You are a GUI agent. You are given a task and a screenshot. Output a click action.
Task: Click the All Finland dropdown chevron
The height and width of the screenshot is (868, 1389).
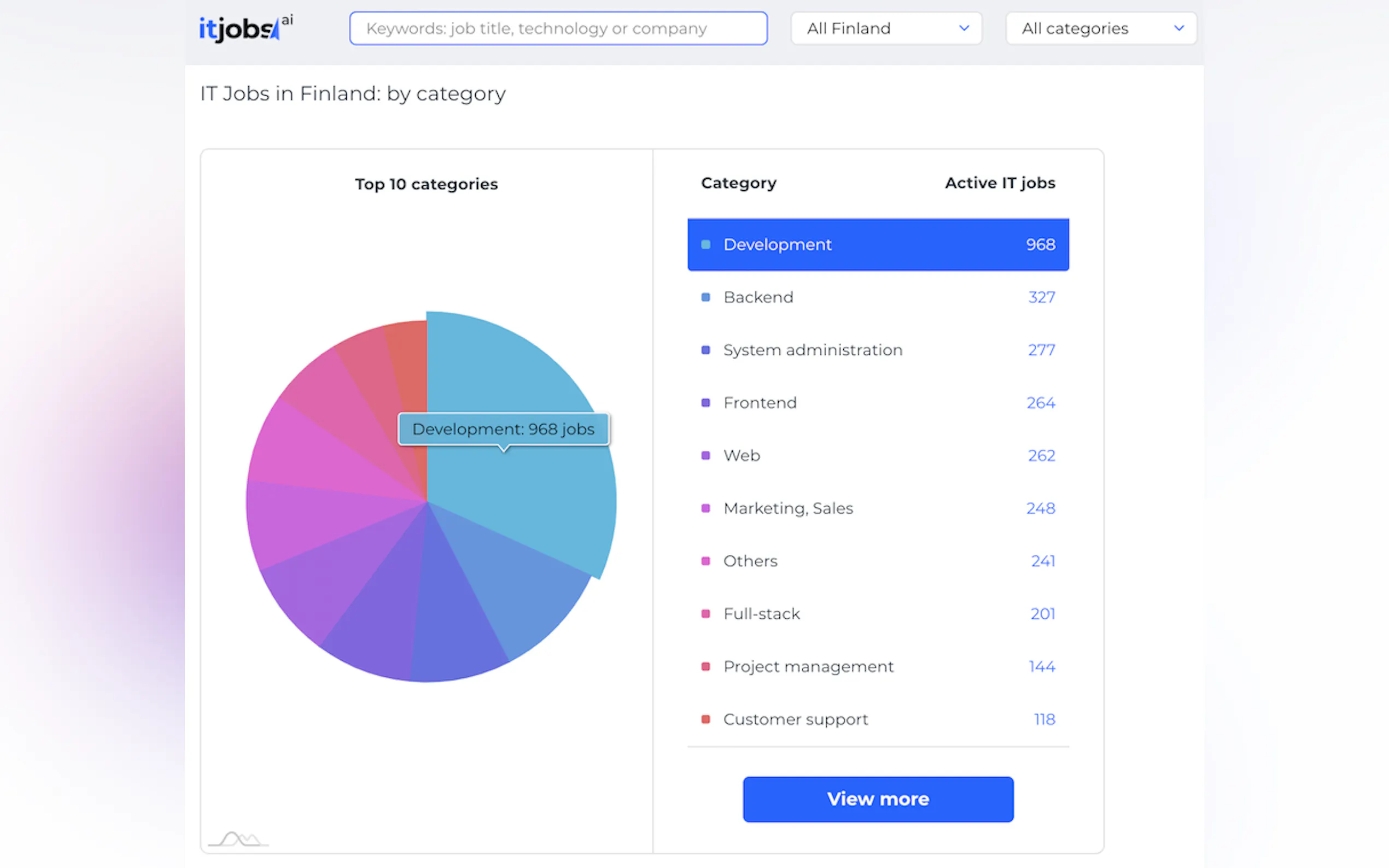click(964, 28)
